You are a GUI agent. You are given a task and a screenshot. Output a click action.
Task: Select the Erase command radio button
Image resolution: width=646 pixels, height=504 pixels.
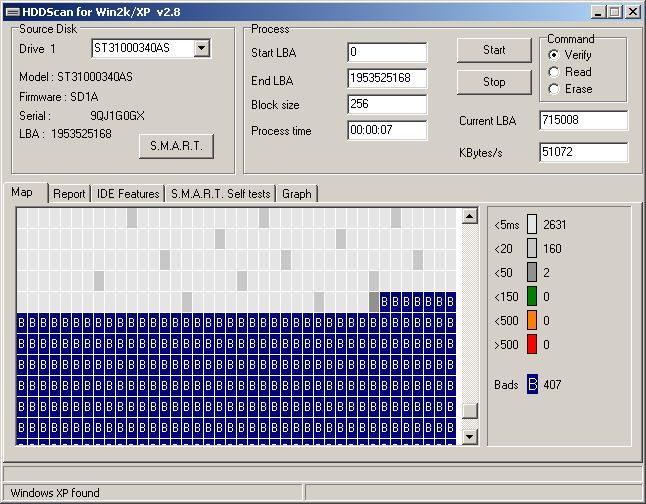[x=554, y=89]
